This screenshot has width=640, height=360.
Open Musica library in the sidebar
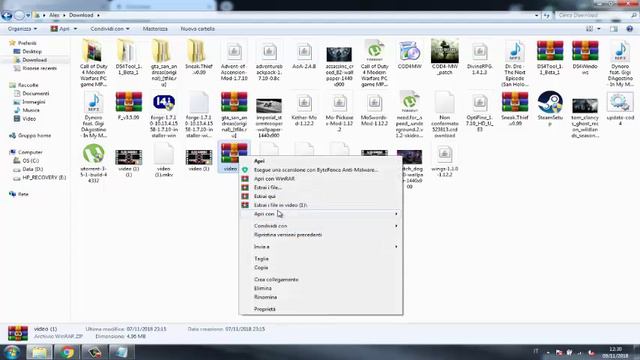31,110
